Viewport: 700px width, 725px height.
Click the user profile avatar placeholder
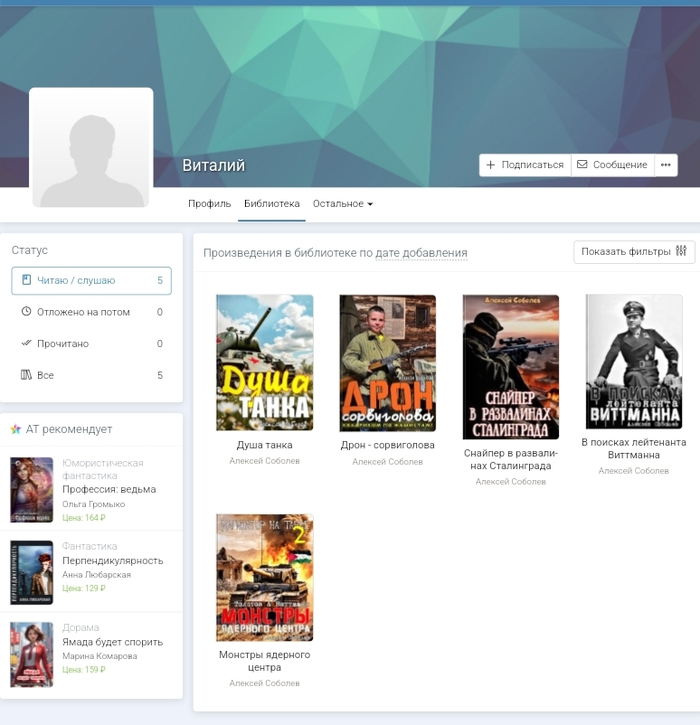coord(92,147)
